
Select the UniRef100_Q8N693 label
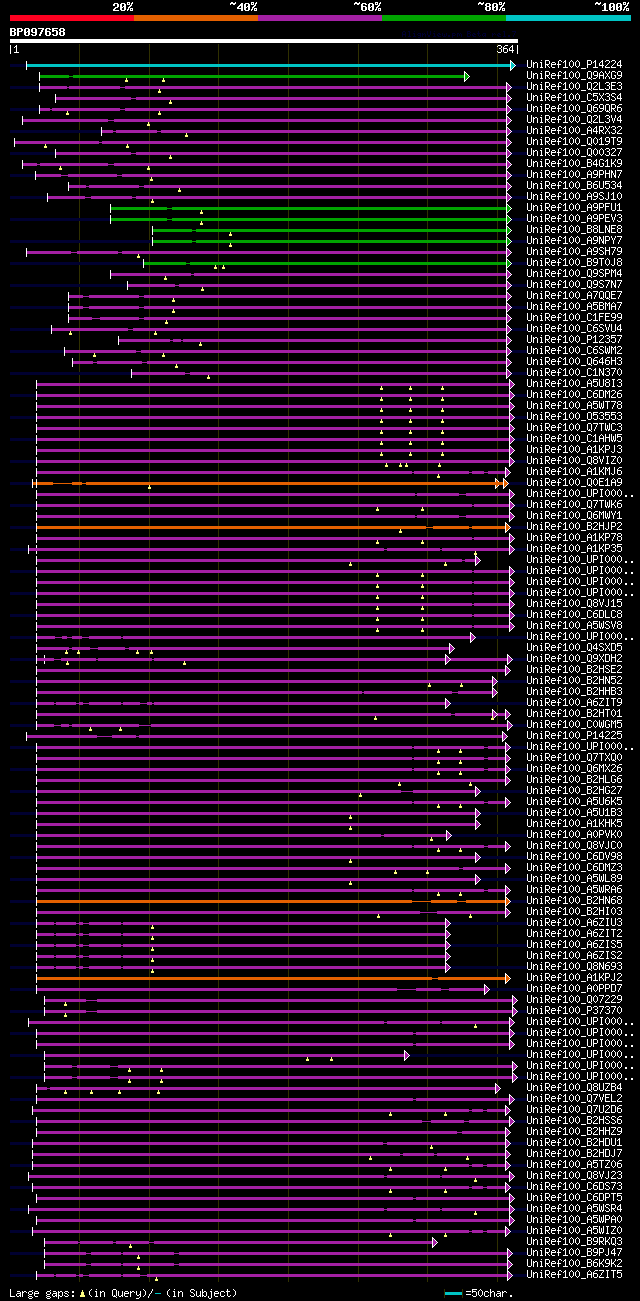pos(574,967)
